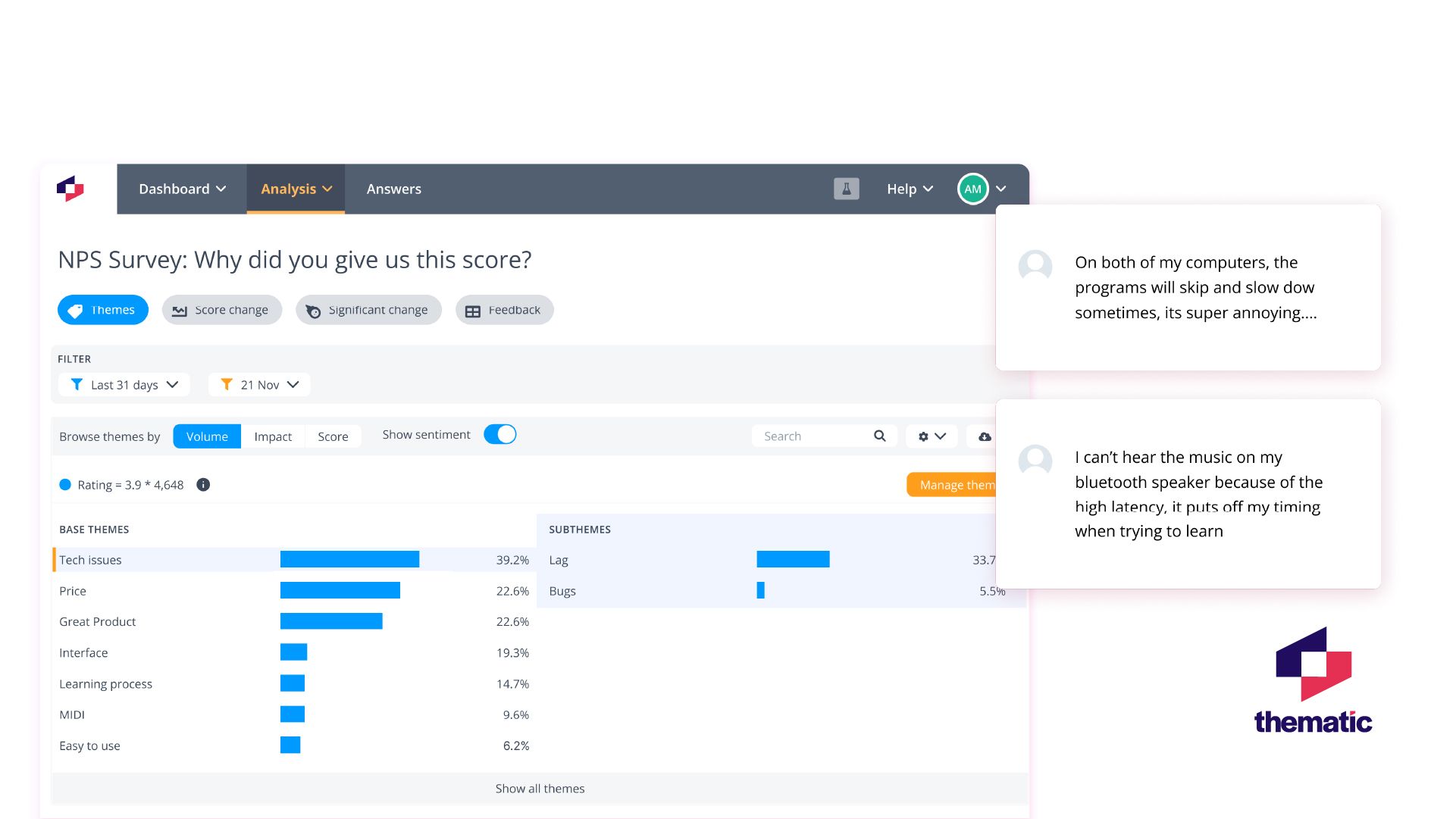The image size is (1456, 819).
Task: Click the Manage themes button
Action: [x=956, y=485]
